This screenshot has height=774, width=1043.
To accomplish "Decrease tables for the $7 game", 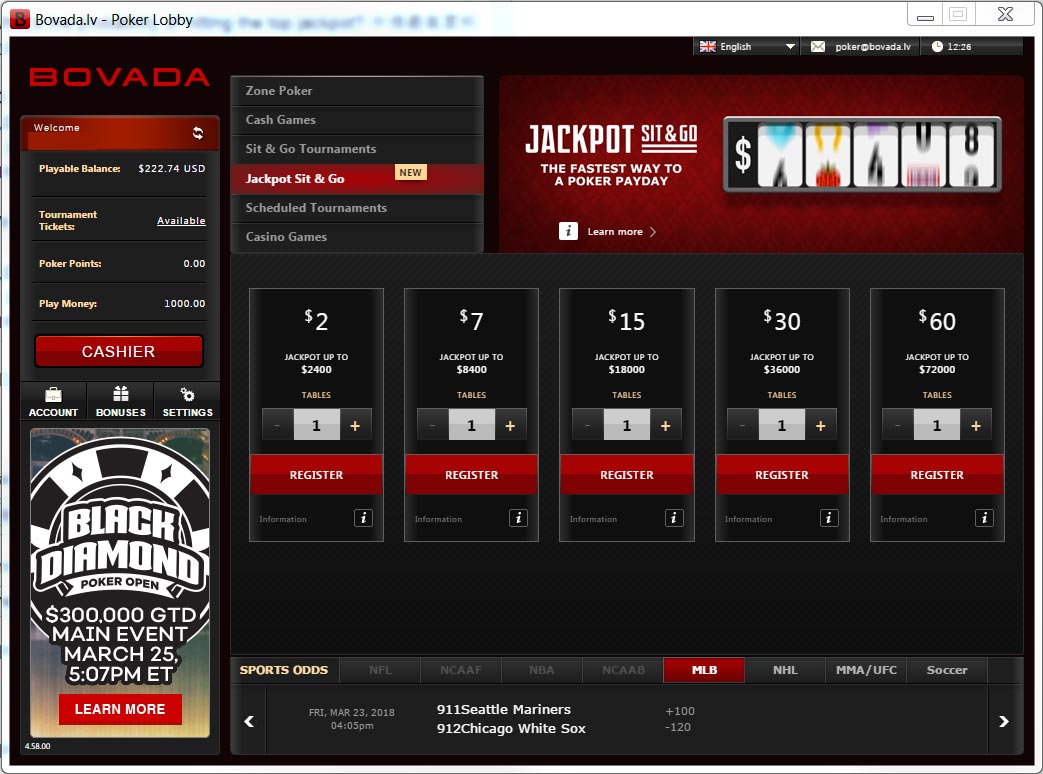I will click(432, 426).
